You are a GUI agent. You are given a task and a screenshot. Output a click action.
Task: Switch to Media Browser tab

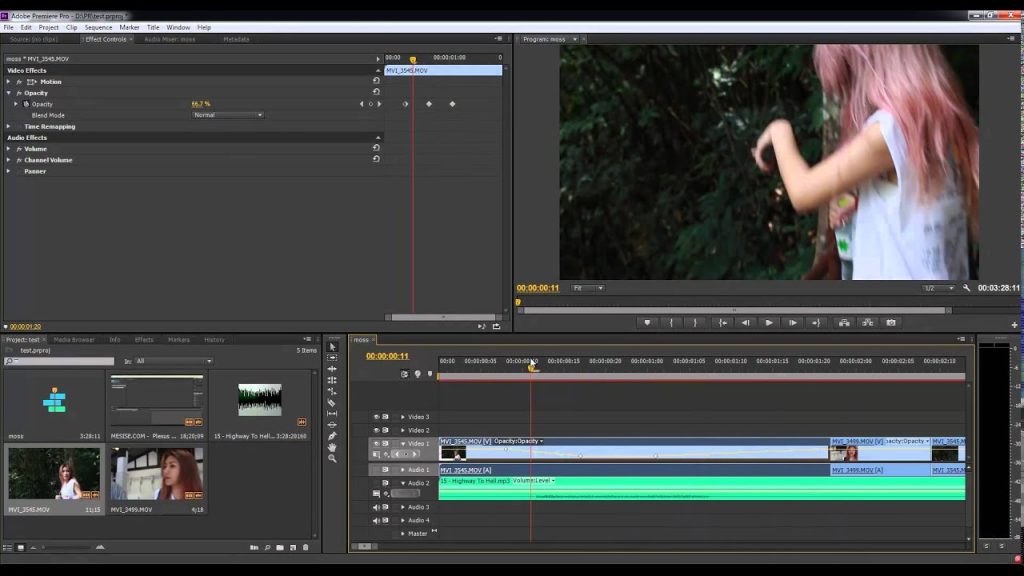click(x=74, y=340)
